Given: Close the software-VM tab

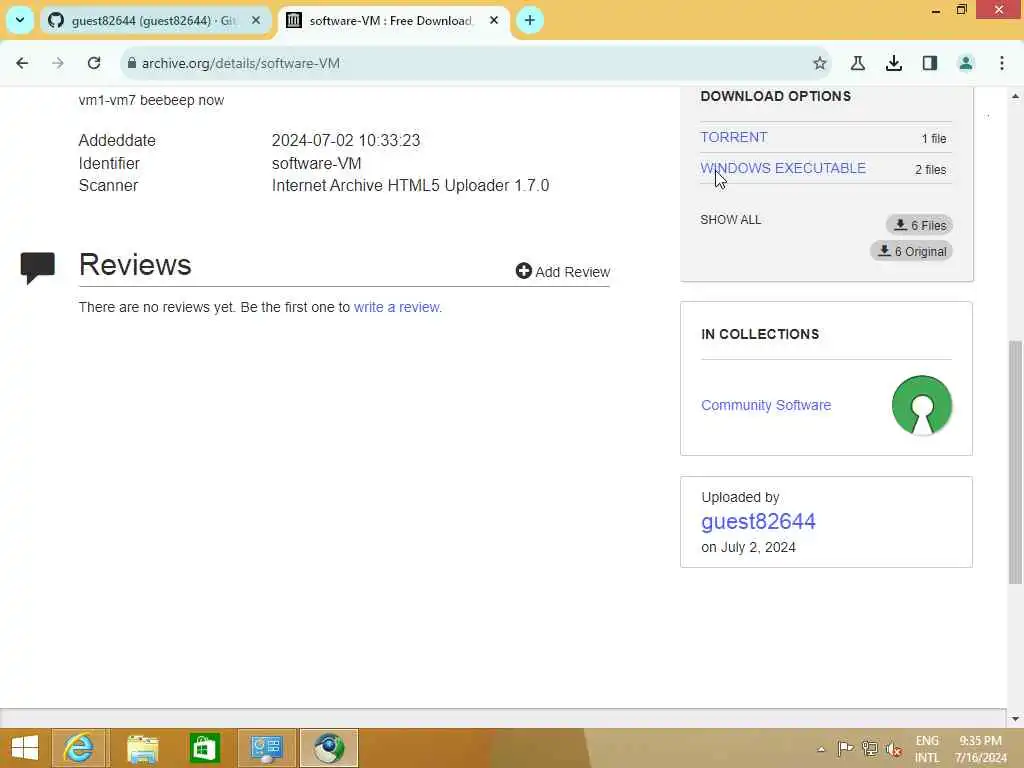Looking at the screenshot, I should tap(494, 20).
